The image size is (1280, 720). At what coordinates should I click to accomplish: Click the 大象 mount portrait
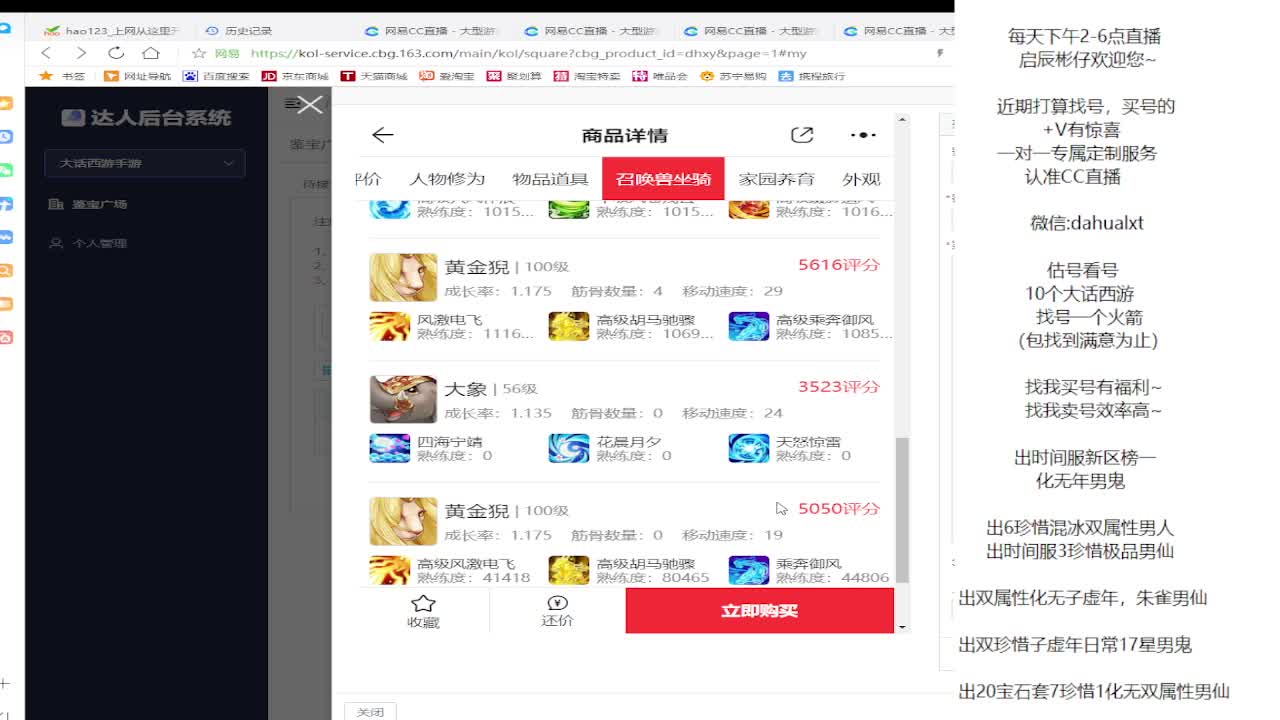coord(403,399)
